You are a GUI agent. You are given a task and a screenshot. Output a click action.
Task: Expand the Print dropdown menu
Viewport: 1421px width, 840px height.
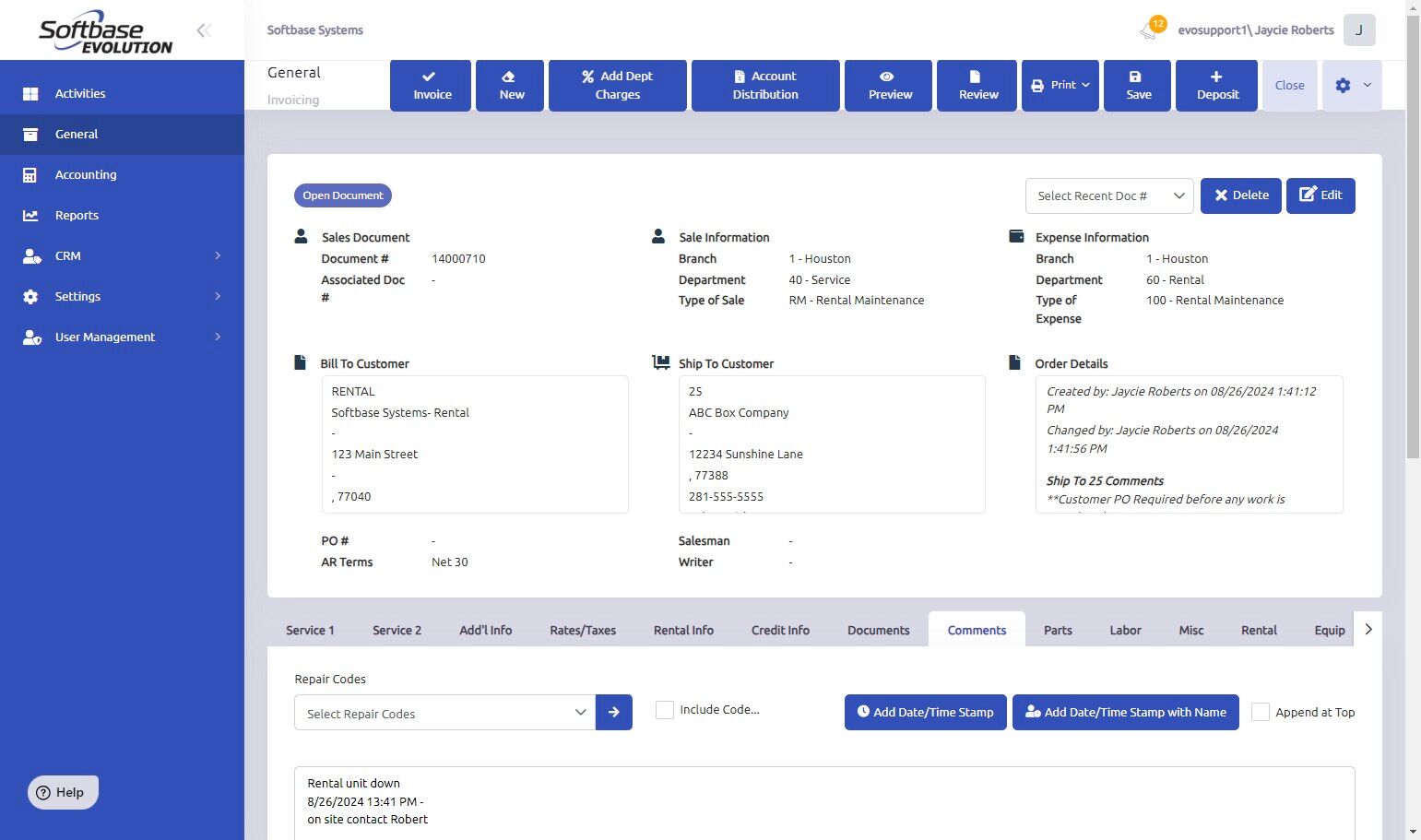(x=1060, y=86)
